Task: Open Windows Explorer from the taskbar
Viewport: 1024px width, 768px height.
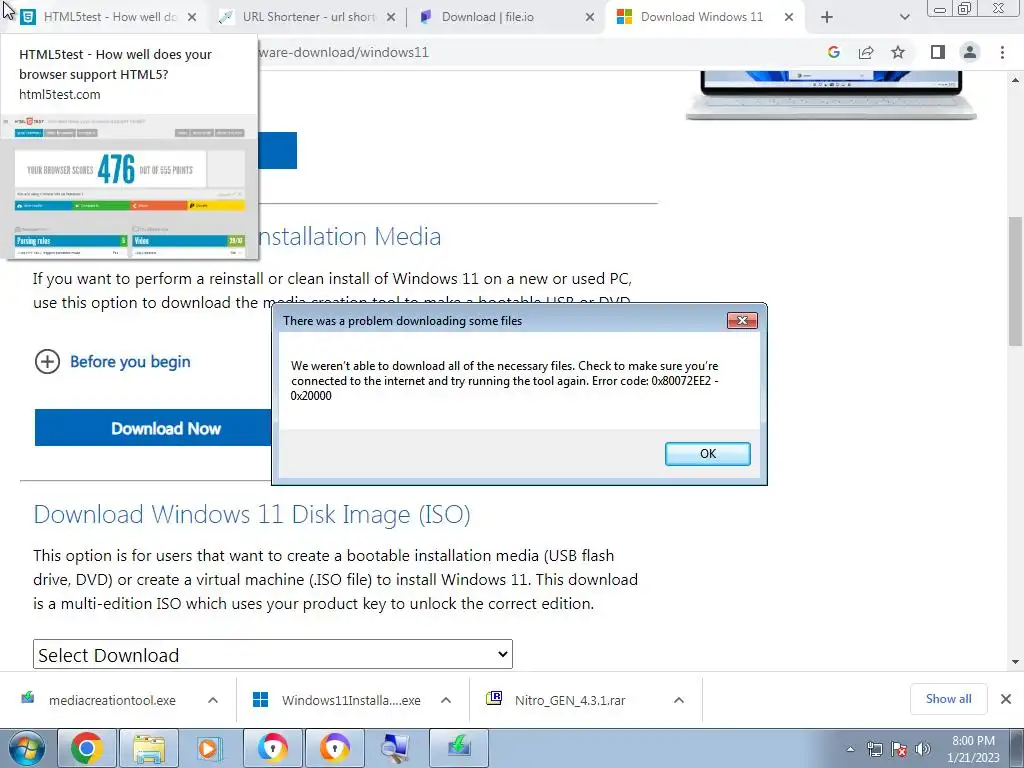Action: click(x=148, y=748)
